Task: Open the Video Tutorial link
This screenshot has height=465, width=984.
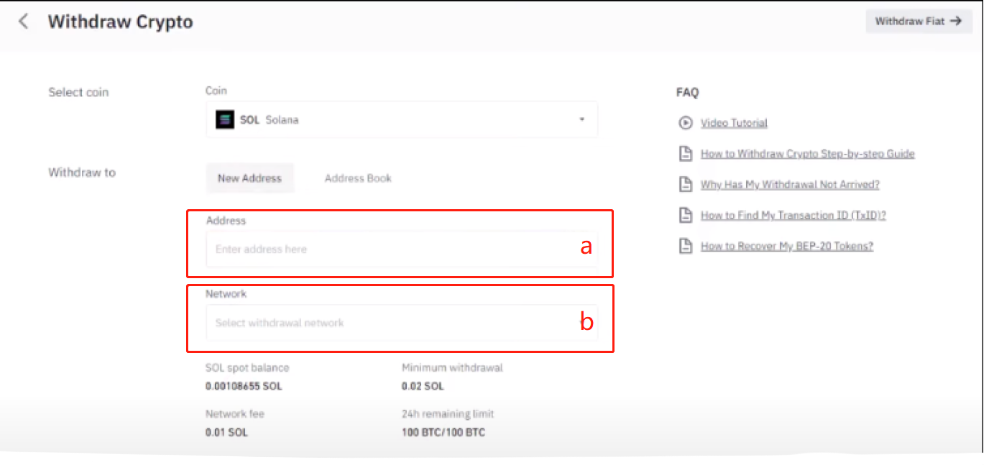Action: [x=734, y=123]
